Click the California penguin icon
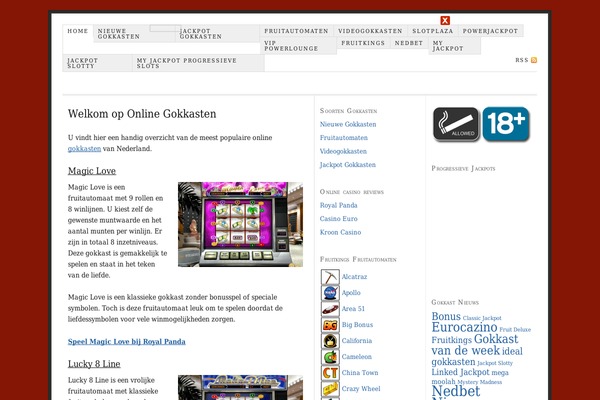Screen dimensions: 600x400 (330, 341)
